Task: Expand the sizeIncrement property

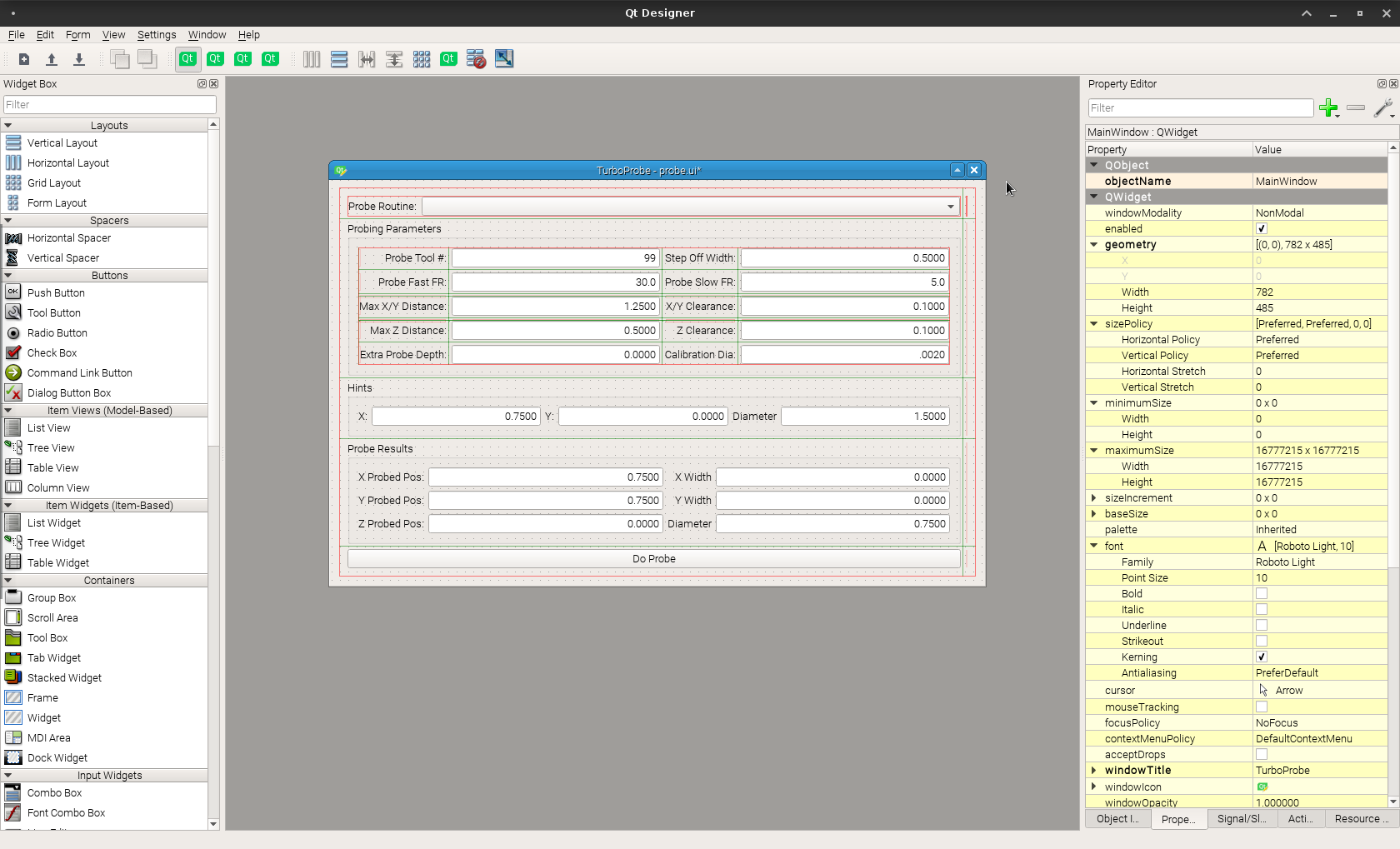Action: (1094, 498)
